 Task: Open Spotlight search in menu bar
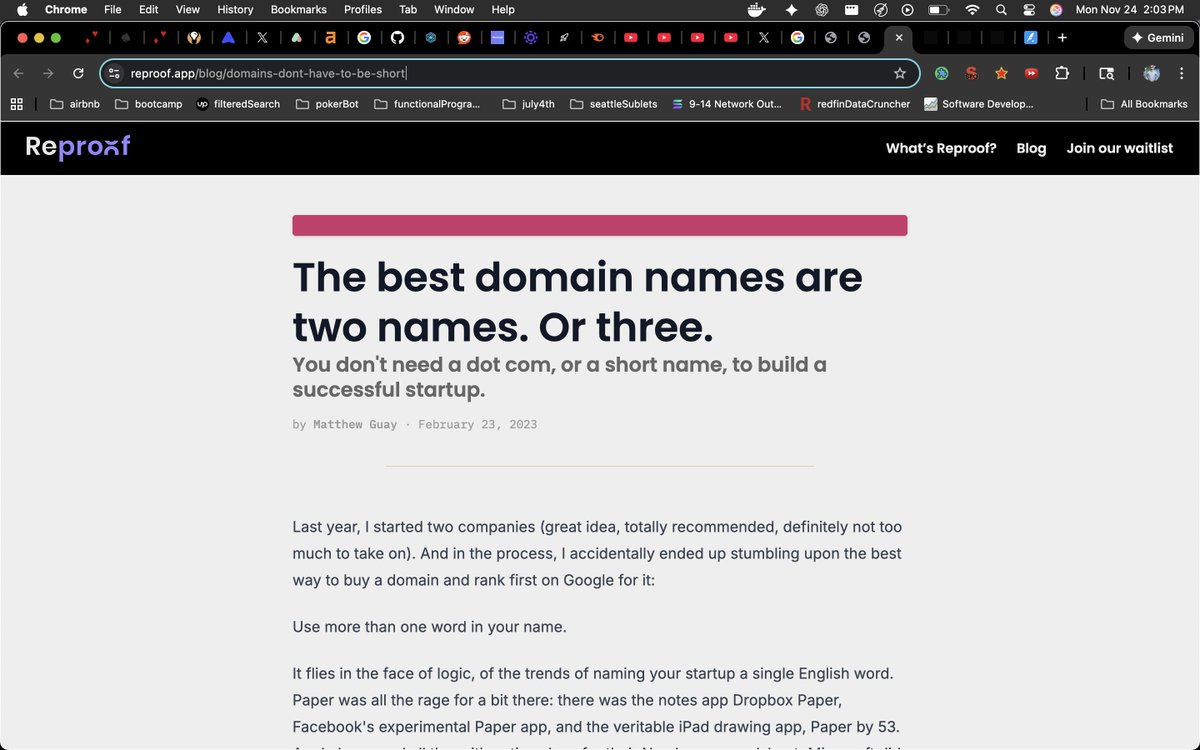(x=1001, y=9)
